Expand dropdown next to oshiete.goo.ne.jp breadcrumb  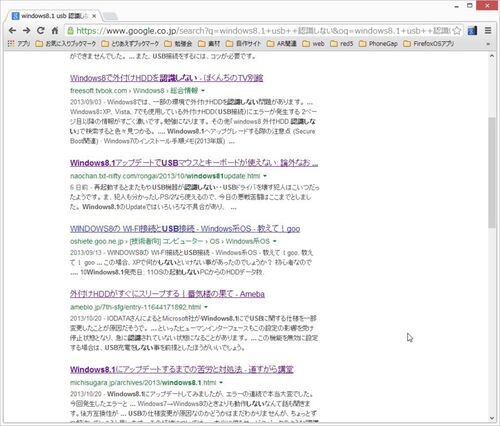pos(275,241)
